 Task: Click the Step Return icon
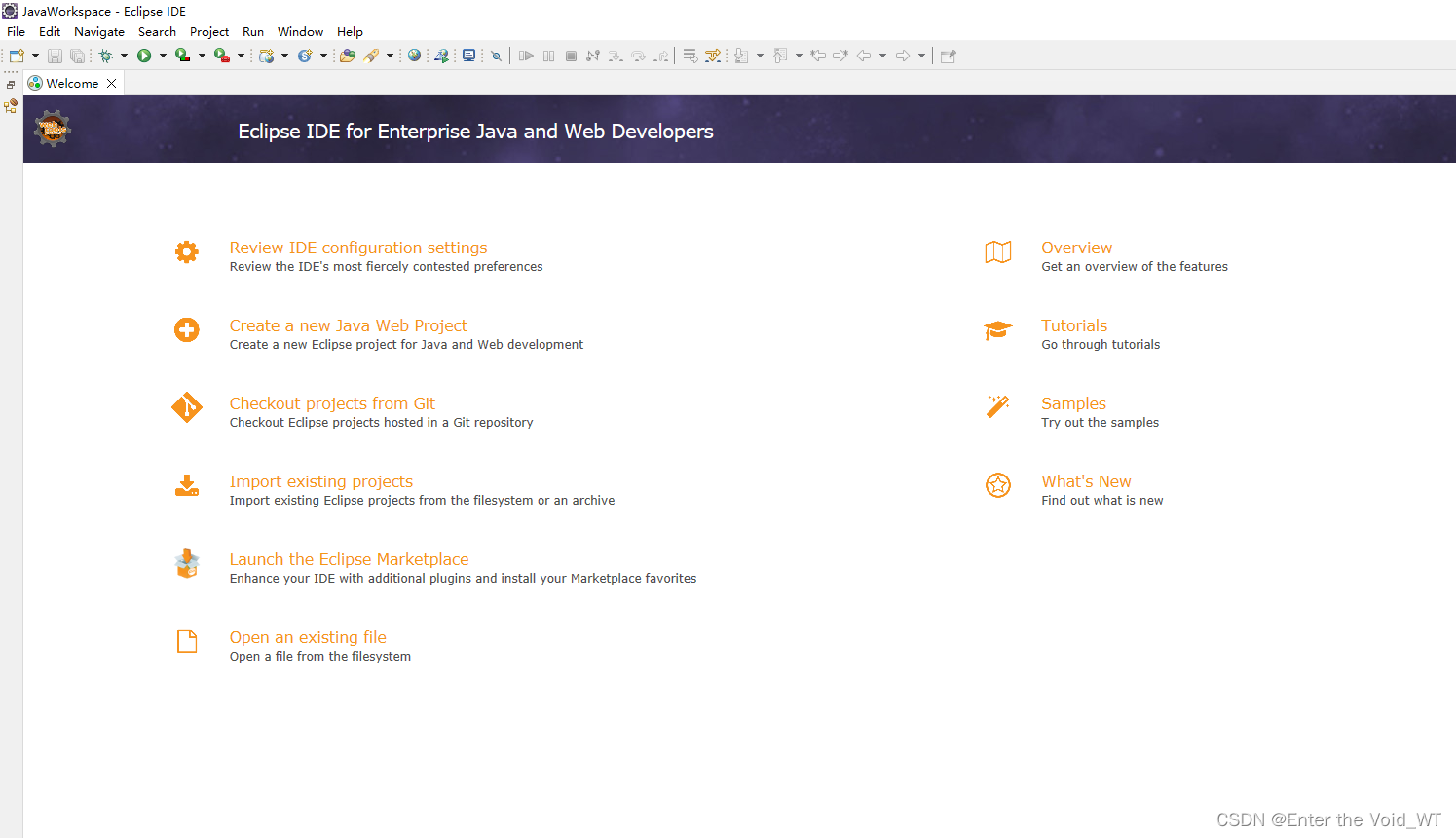pyautogui.click(x=661, y=56)
